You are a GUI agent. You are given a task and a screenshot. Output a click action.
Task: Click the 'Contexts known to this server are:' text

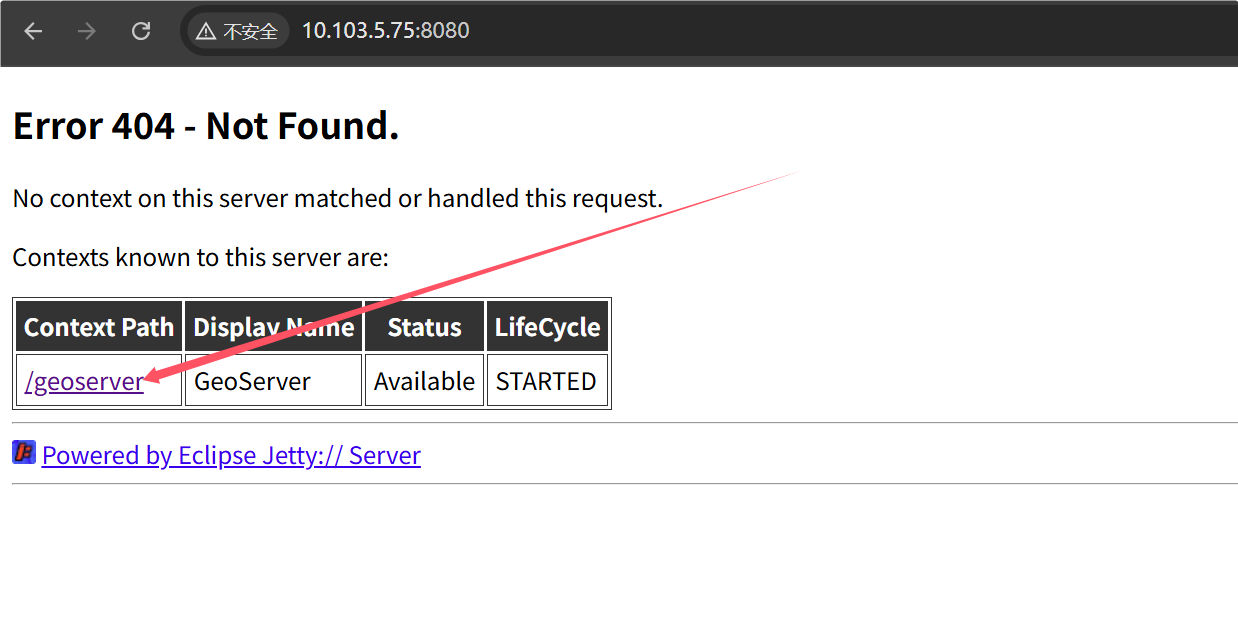[x=200, y=257]
